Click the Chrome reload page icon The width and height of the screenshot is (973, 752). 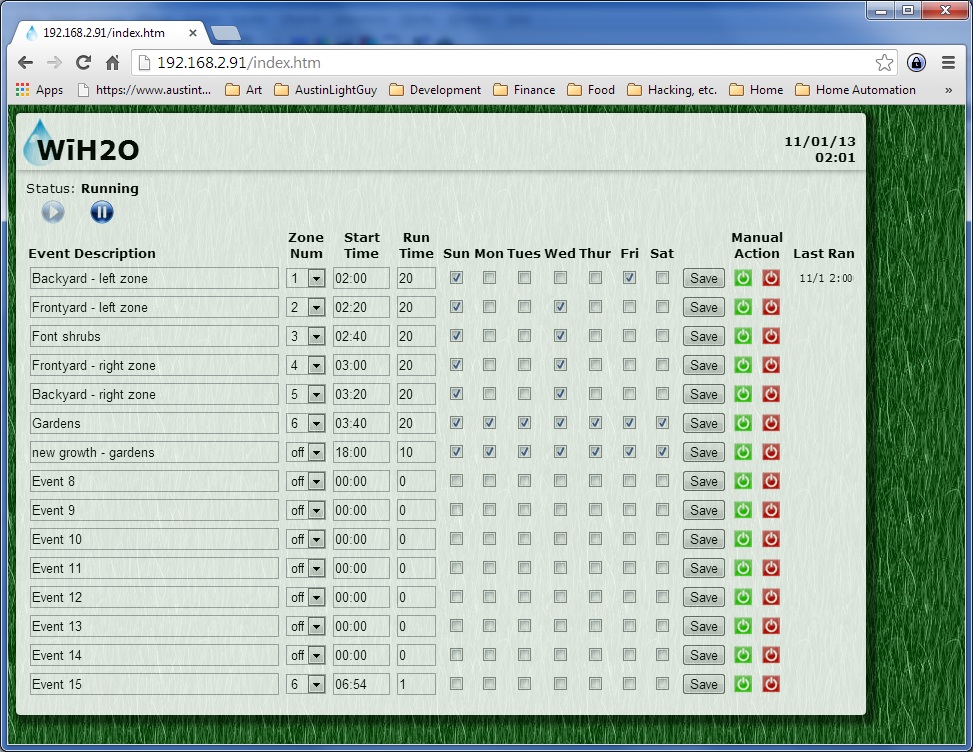click(x=84, y=63)
